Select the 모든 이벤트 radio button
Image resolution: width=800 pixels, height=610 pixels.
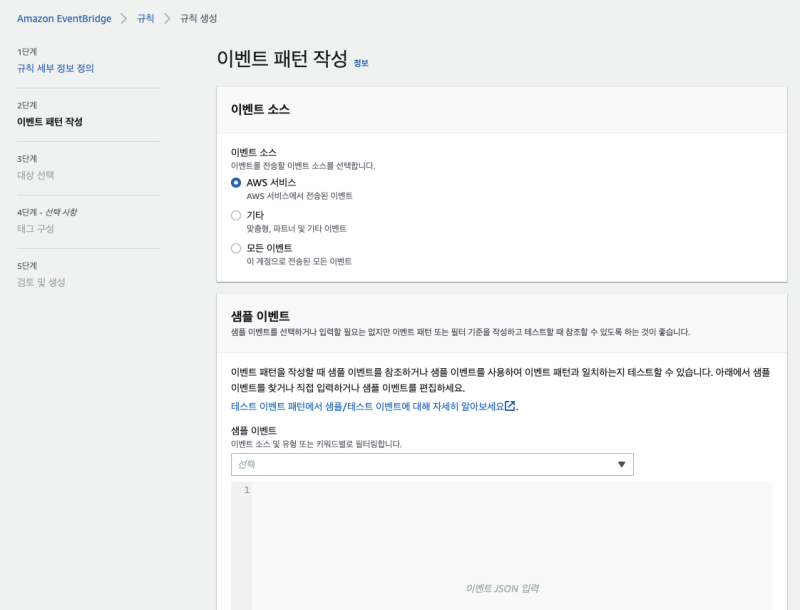click(236, 248)
